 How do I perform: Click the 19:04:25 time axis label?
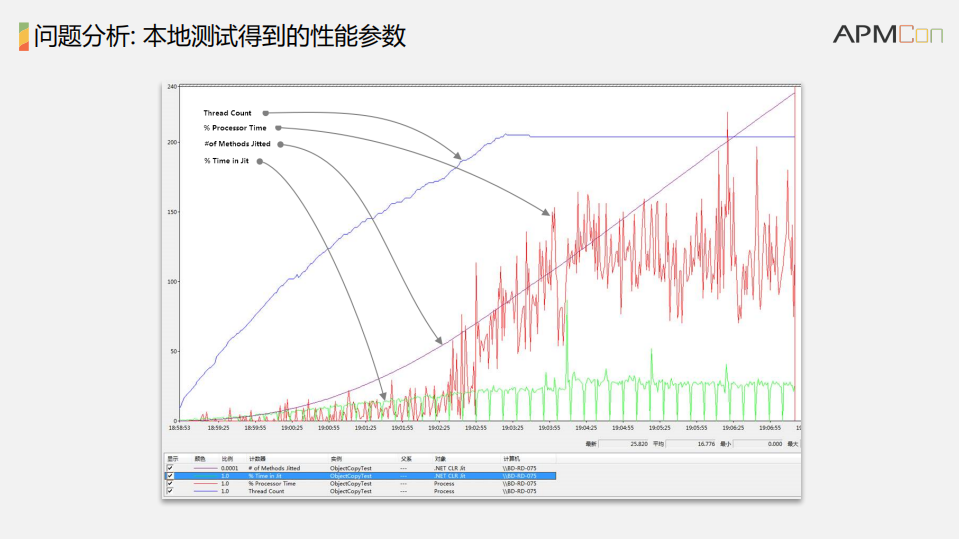tap(585, 428)
